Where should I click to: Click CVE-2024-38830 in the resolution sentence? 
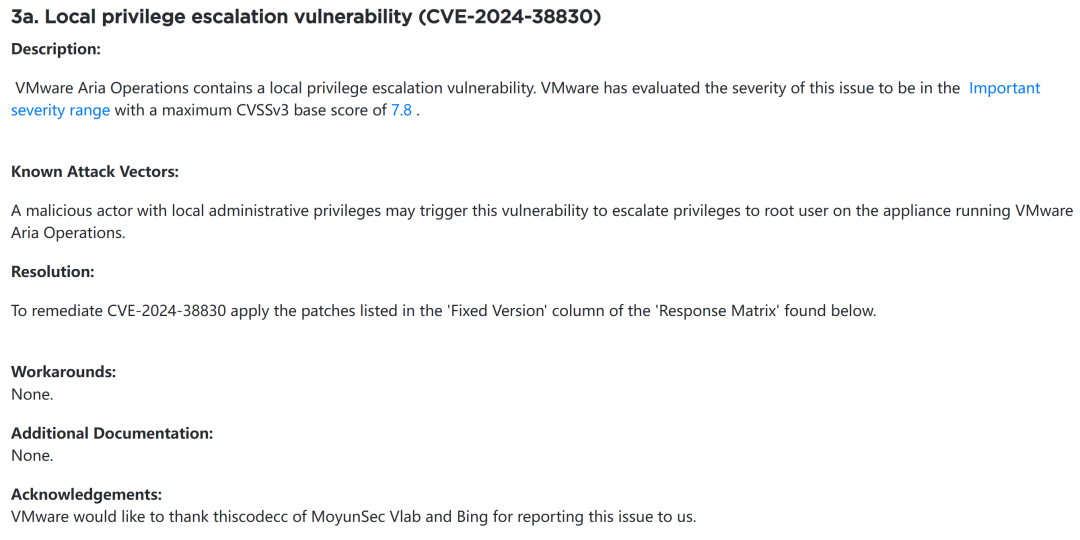coord(166,310)
